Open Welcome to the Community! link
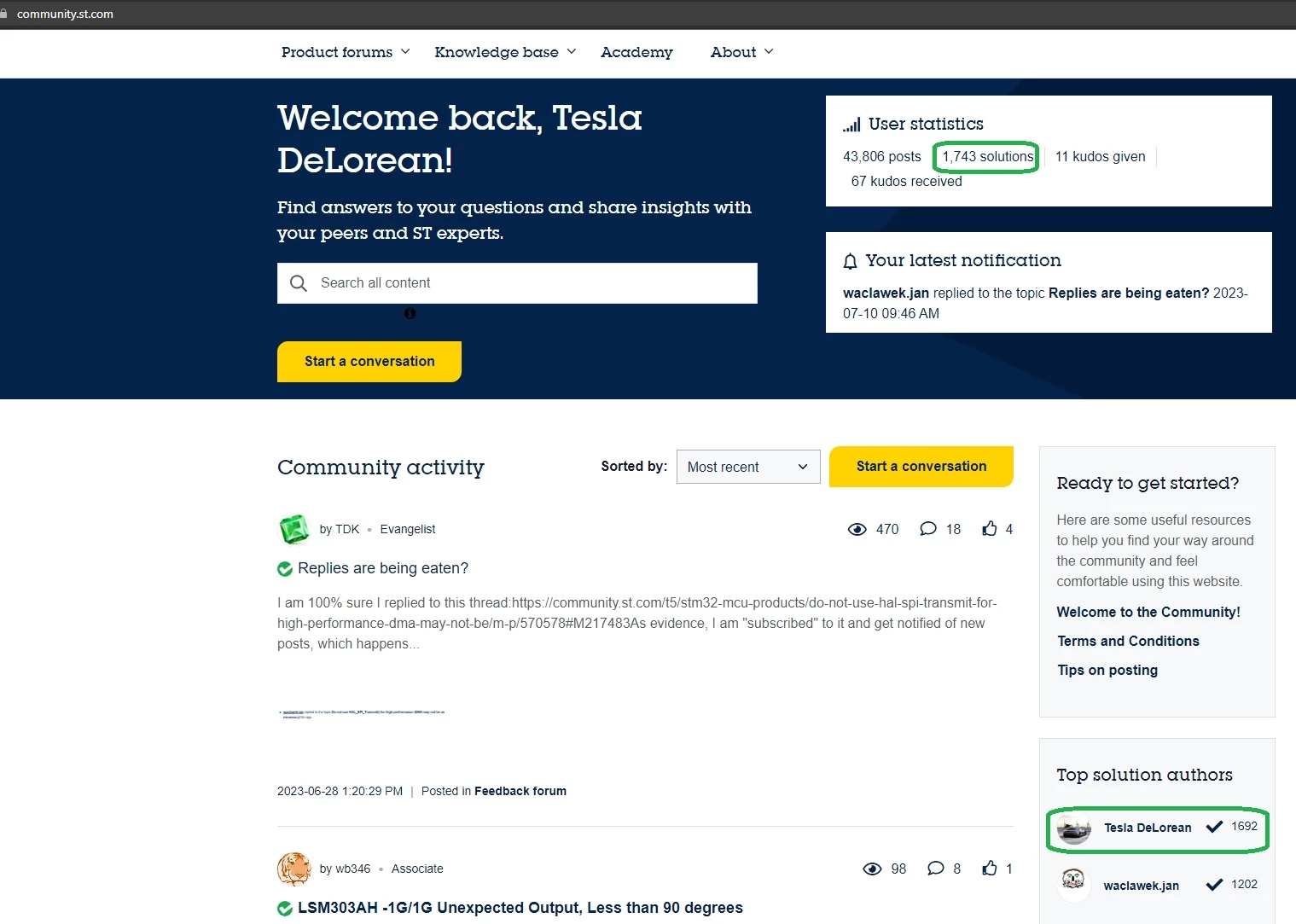 (1148, 613)
